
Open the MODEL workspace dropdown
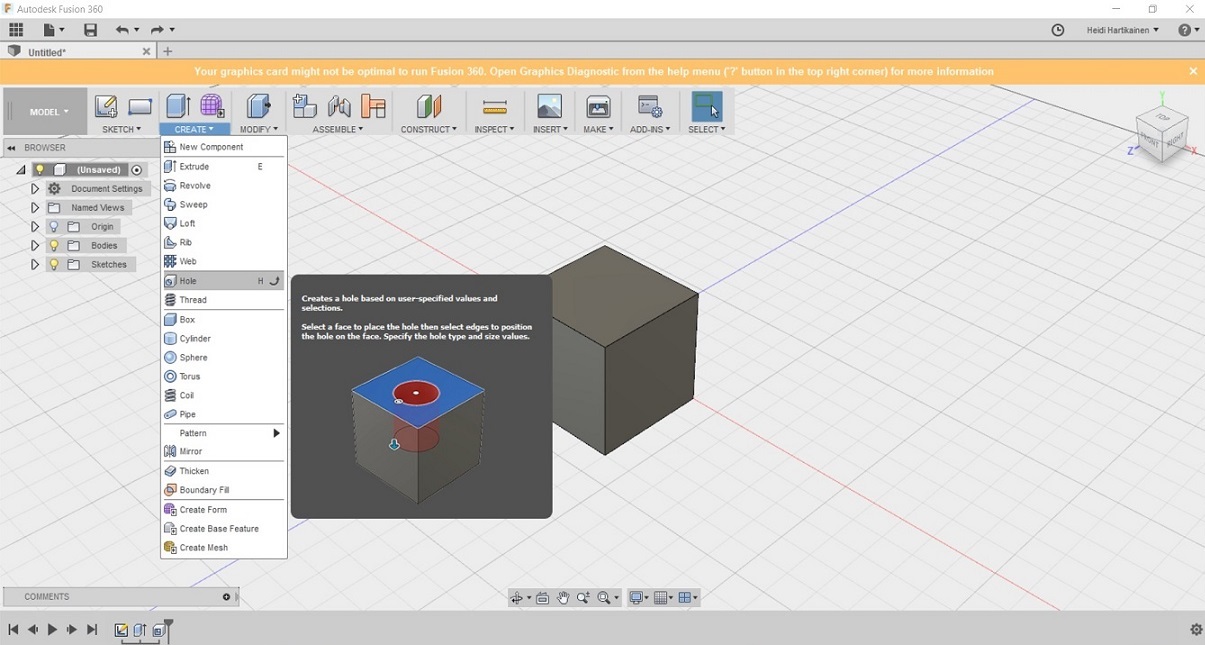[x=48, y=112]
